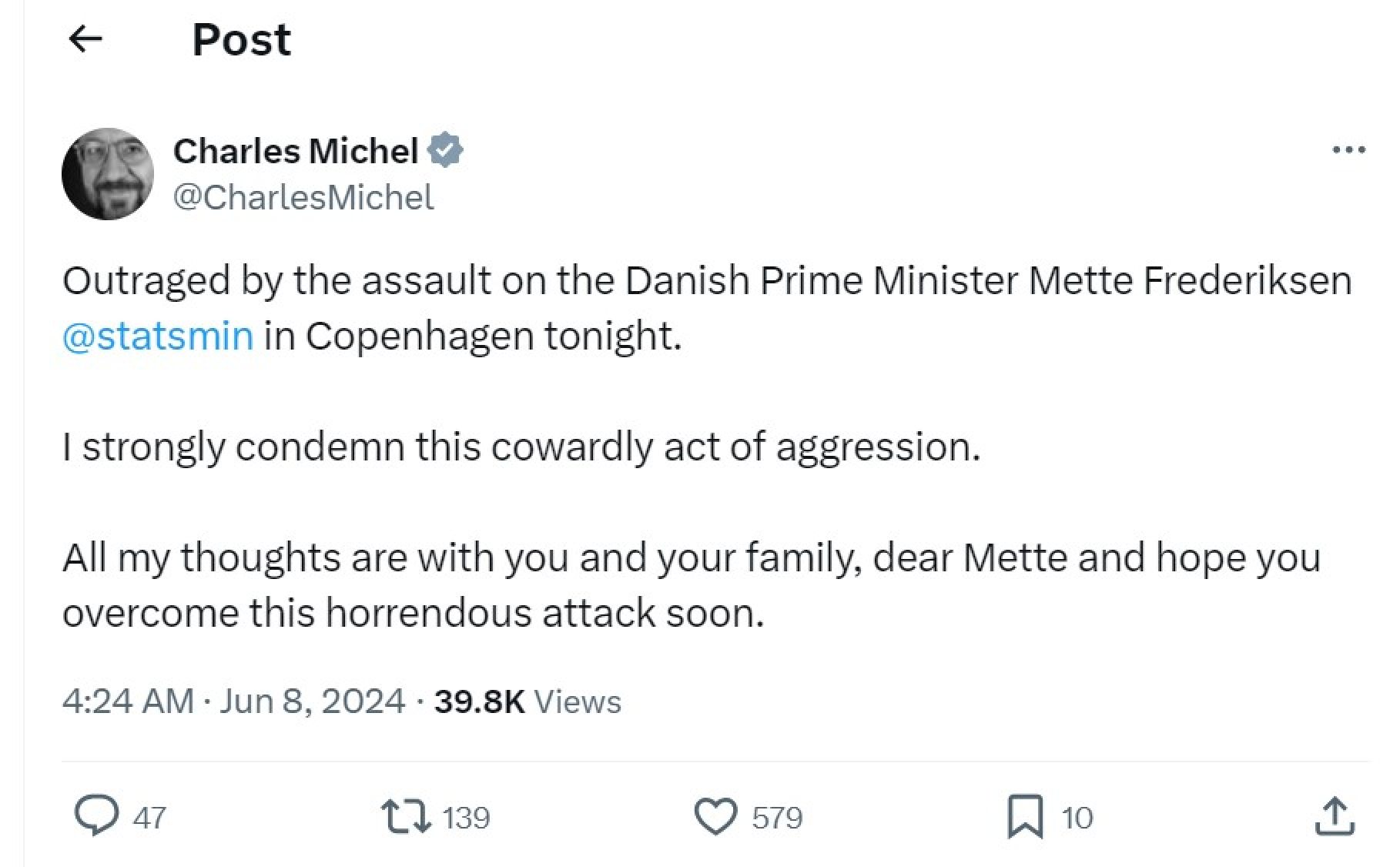The height and width of the screenshot is (867, 1400).
Task: Click the 'I strongly condemn' sentence text
Action: pyautogui.click(x=521, y=447)
